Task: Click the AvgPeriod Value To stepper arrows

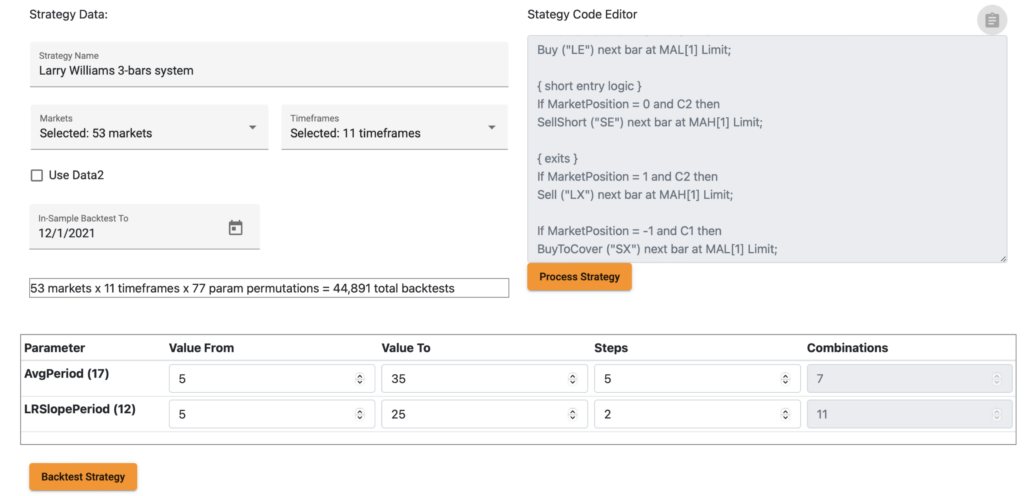Action: point(572,379)
